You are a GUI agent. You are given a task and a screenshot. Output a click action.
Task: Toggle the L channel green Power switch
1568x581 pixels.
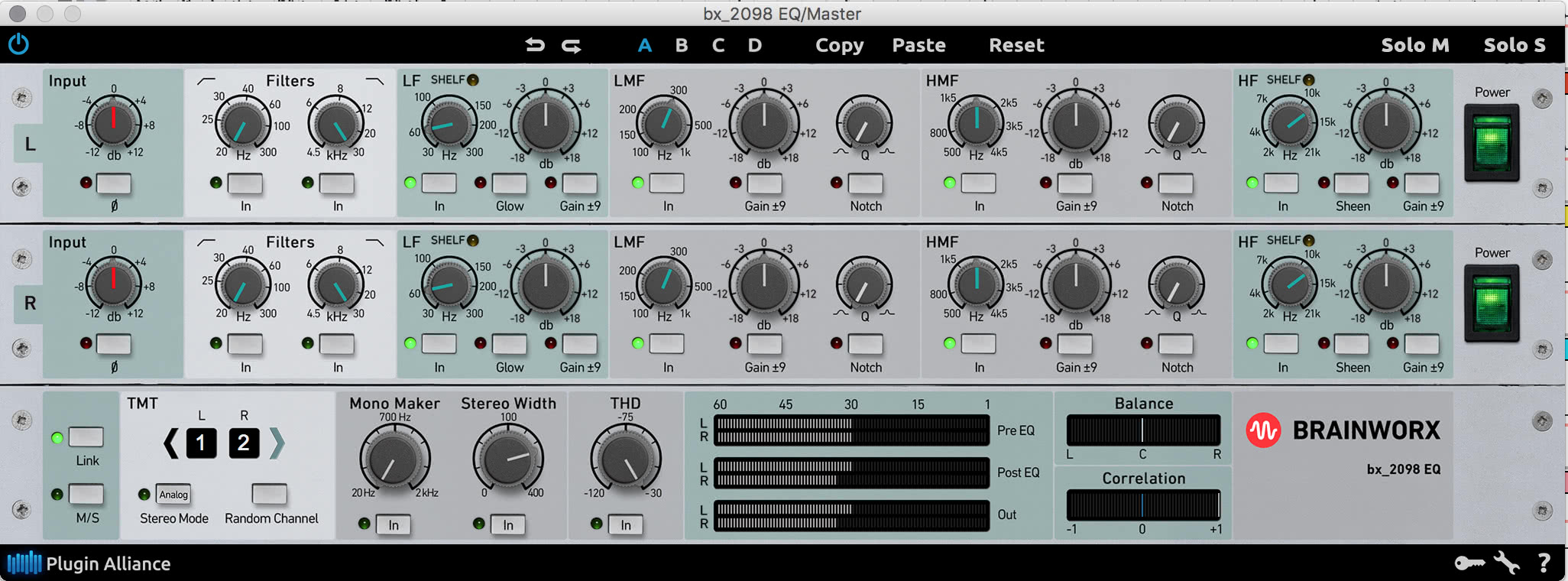[x=1492, y=144]
